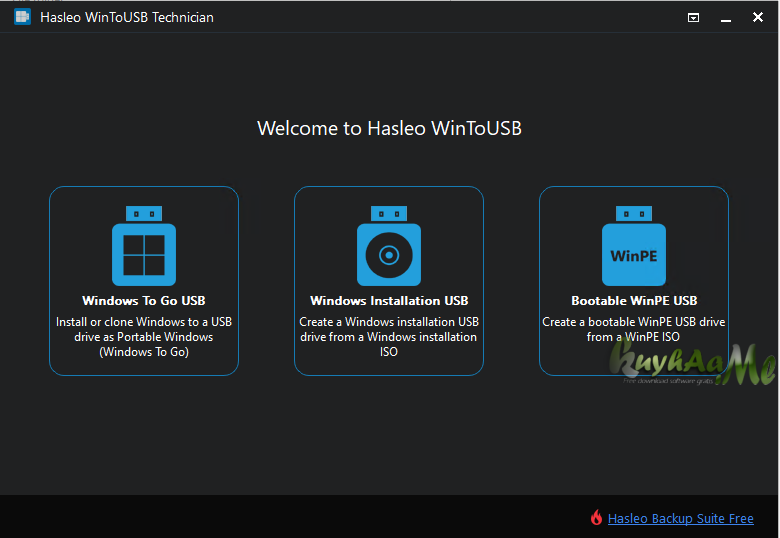Close the WinToUSB window
The image size is (780, 538).
click(758, 17)
